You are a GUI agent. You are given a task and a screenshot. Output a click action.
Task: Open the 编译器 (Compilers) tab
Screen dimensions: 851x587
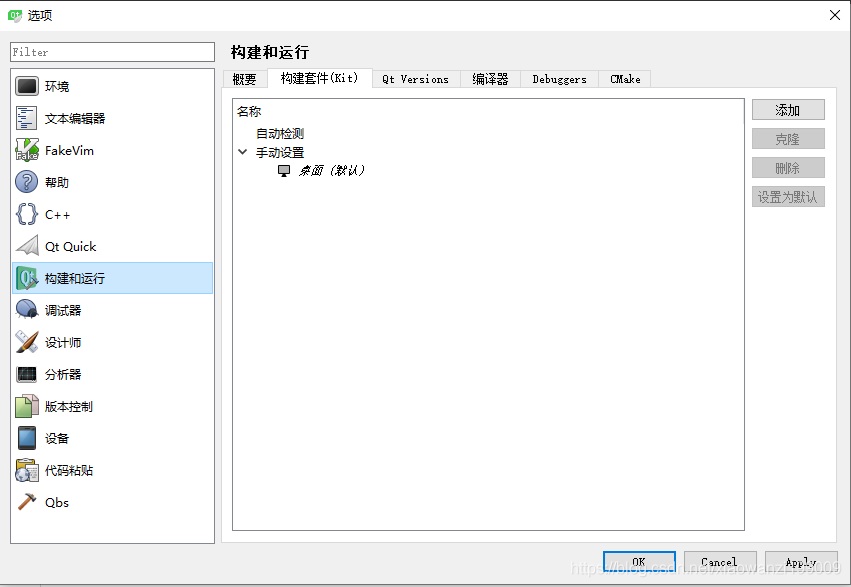click(489, 79)
